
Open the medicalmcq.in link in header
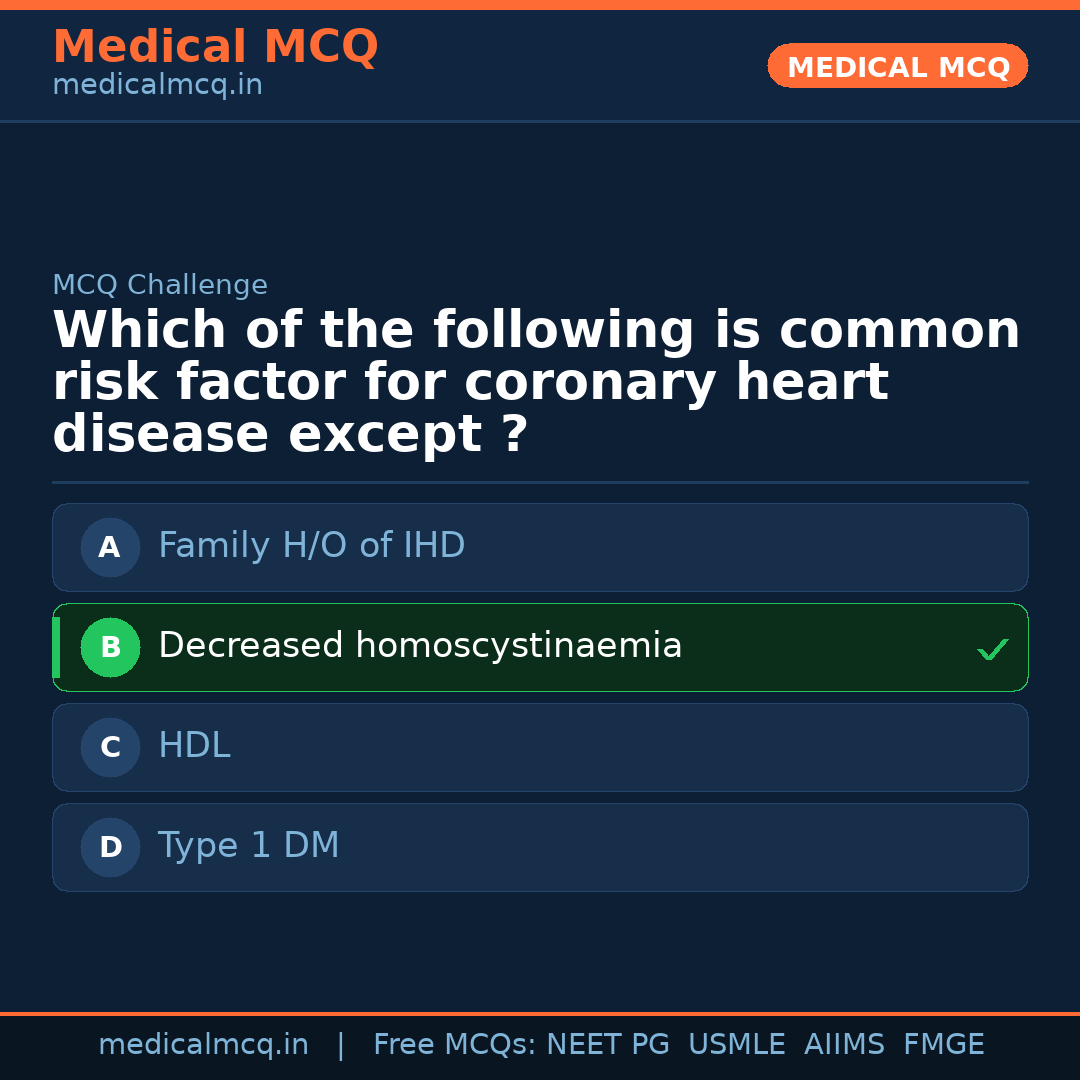pyautogui.click(x=156, y=84)
